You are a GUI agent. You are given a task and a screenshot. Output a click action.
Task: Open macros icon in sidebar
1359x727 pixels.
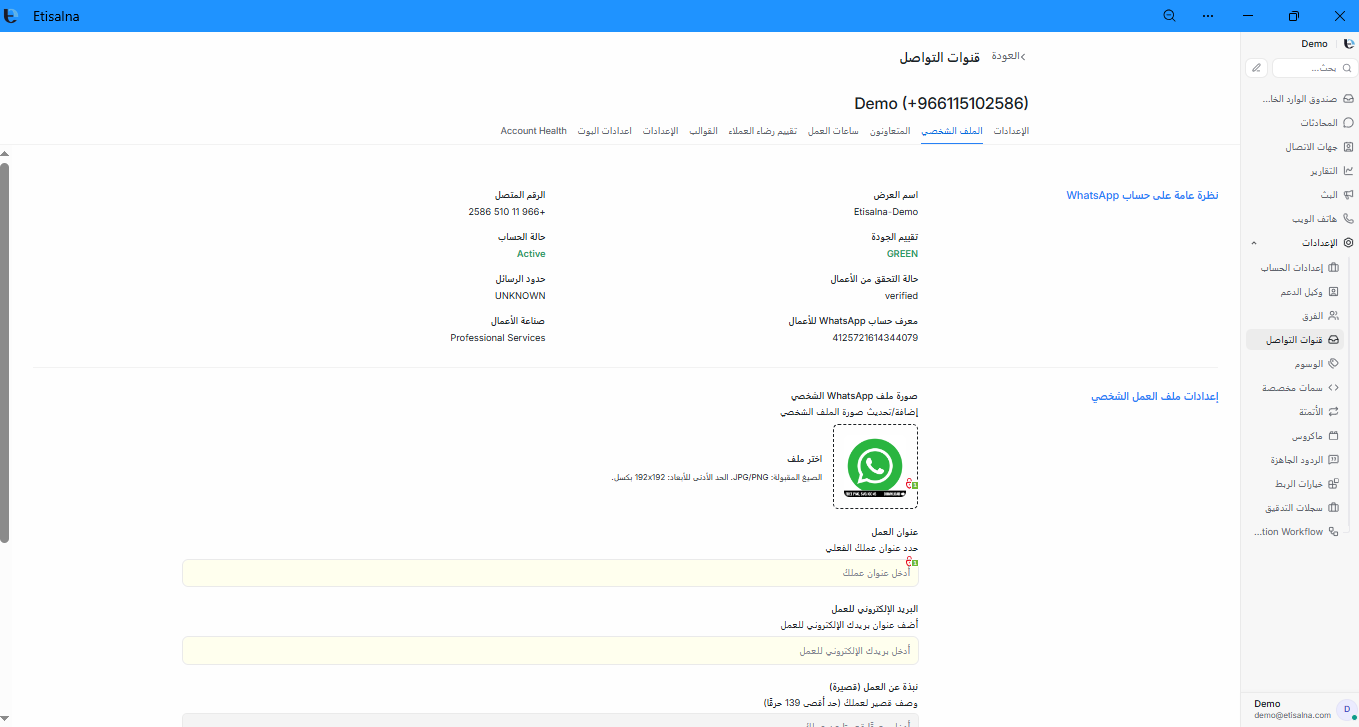[x=1333, y=436]
